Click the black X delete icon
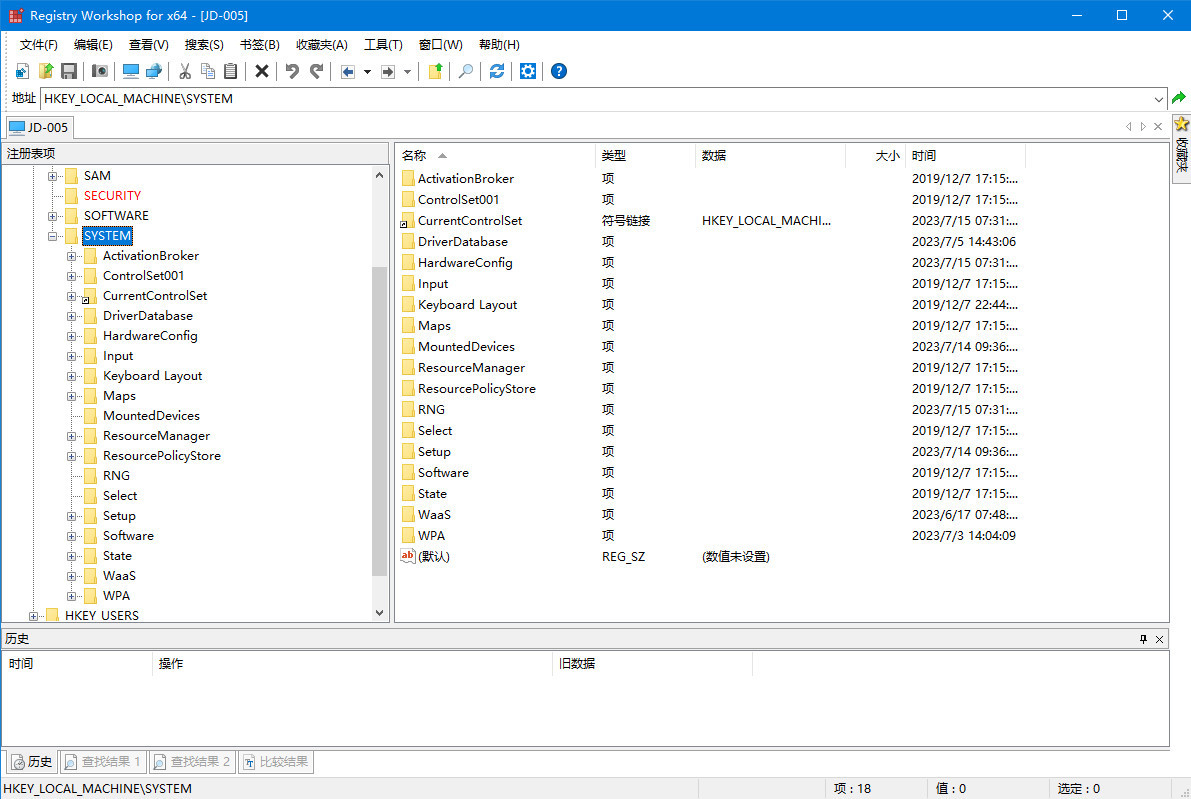This screenshot has height=799, width=1191. pyautogui.click(x=262, y=71)
